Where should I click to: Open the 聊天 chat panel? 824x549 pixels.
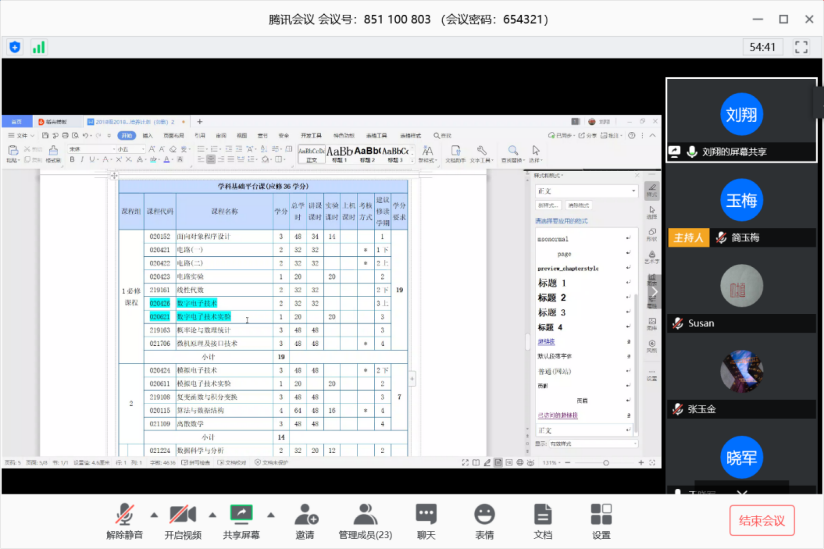point(426,515)
